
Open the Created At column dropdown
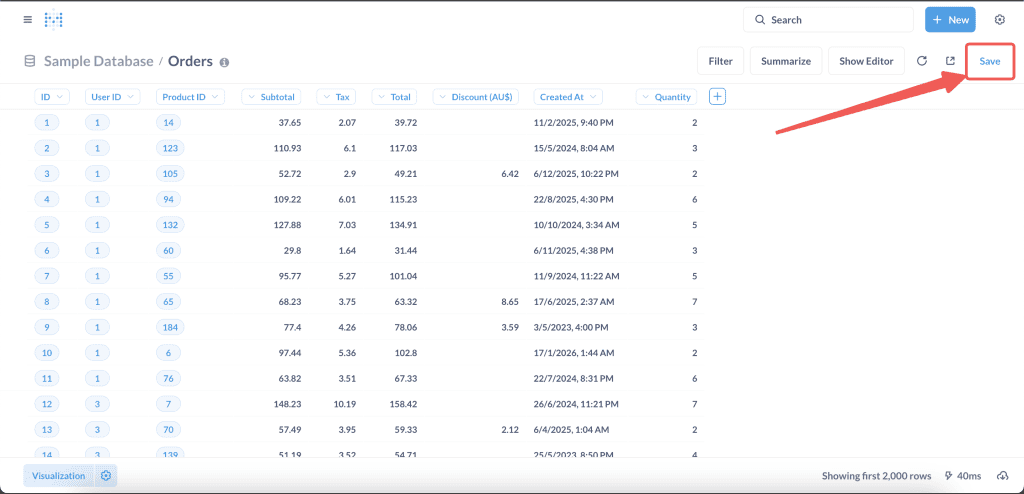click(x=567, y=97)
